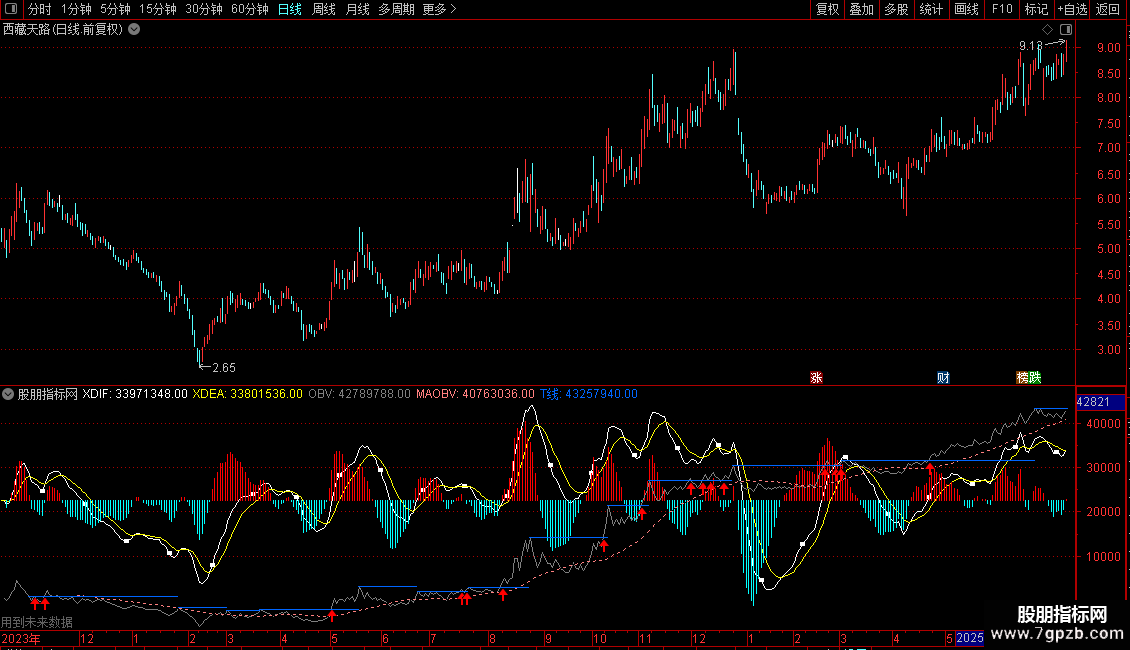This screenshot has width=1130, height=650.
Task: Toggle the right info panel icon
Action: pos(1066,30)
